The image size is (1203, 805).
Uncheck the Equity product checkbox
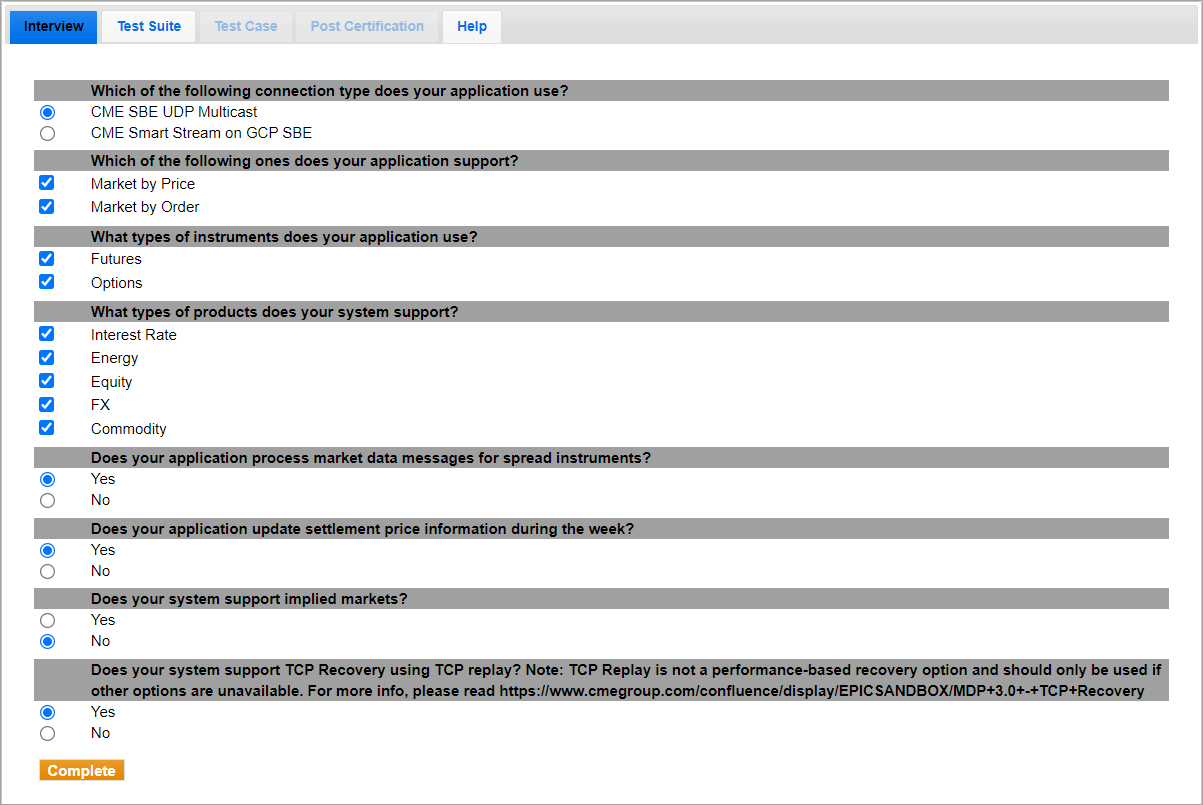pyautogui.click(x=46, y=381)
